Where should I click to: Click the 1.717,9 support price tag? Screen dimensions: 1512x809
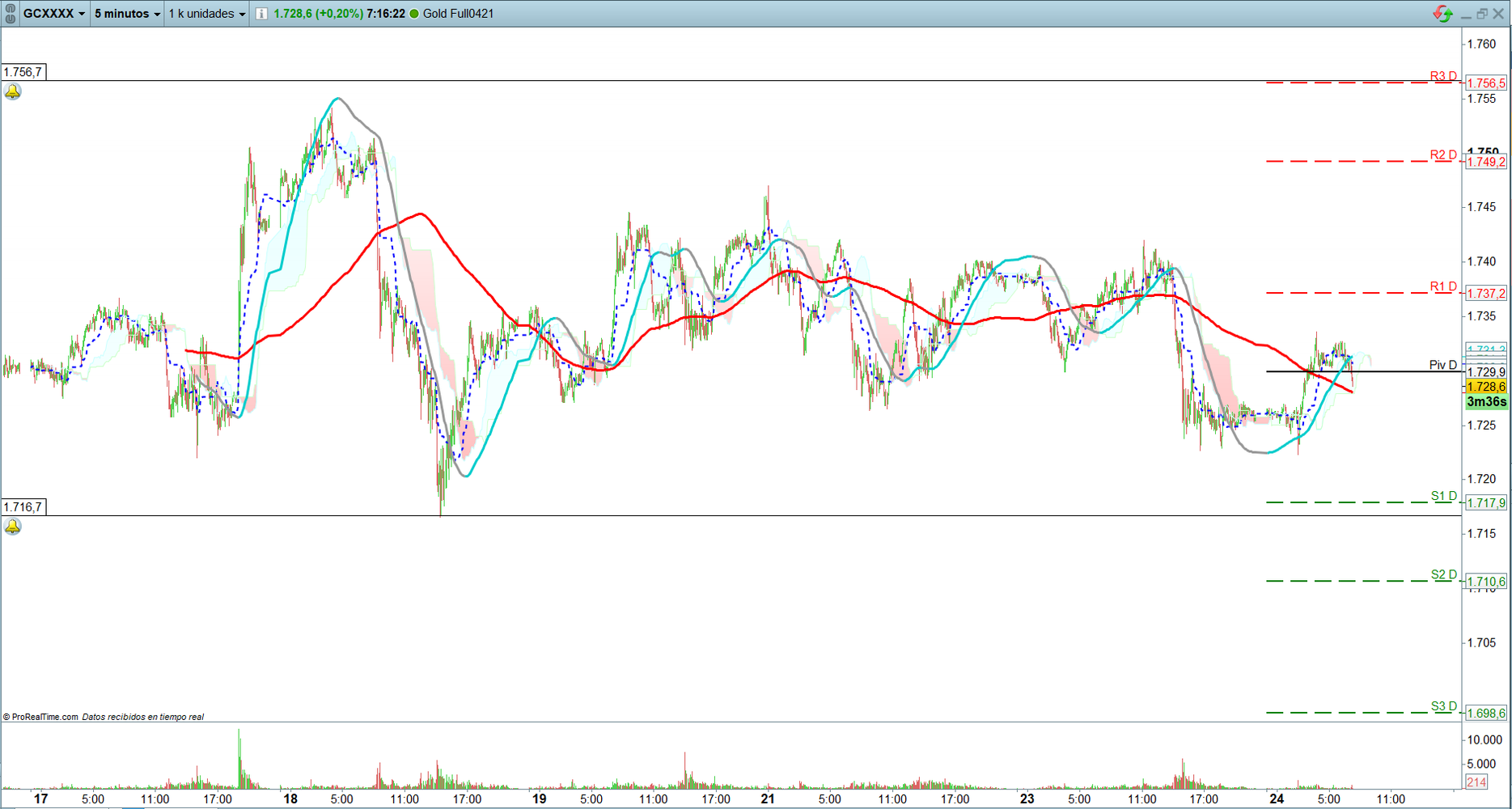click(1486, 503)
